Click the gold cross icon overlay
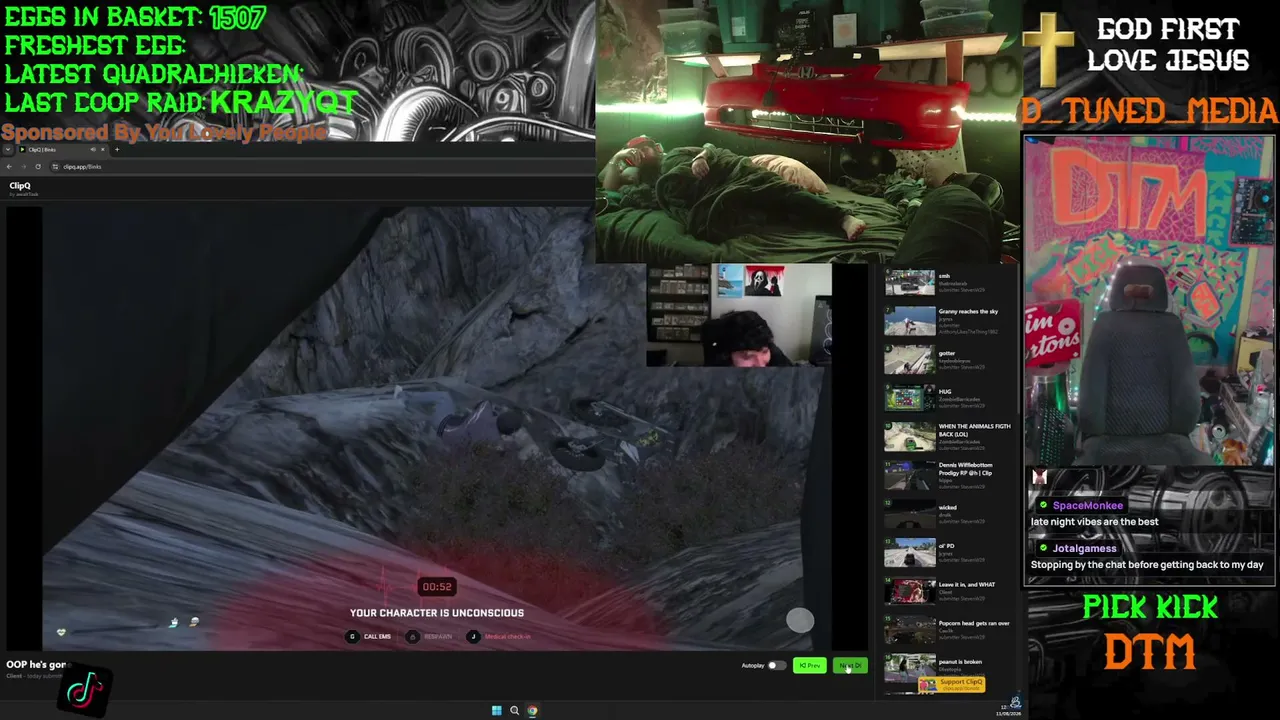The width and height of the screenshot is (1280, 720). pyautogui.click(x=1048, y=50)
